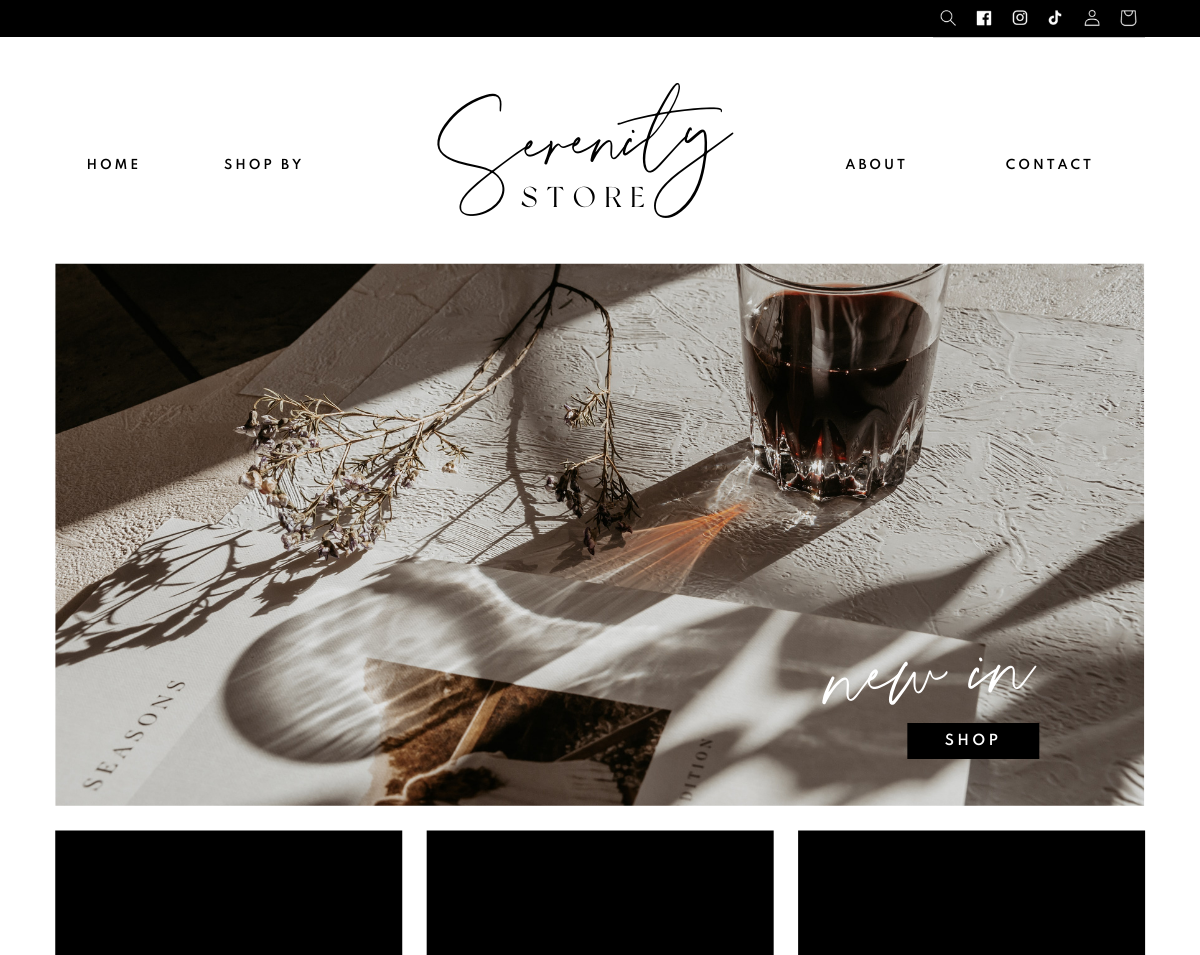Select the first black collection tile
1200x955 pixels.
(x=228, y=892)
